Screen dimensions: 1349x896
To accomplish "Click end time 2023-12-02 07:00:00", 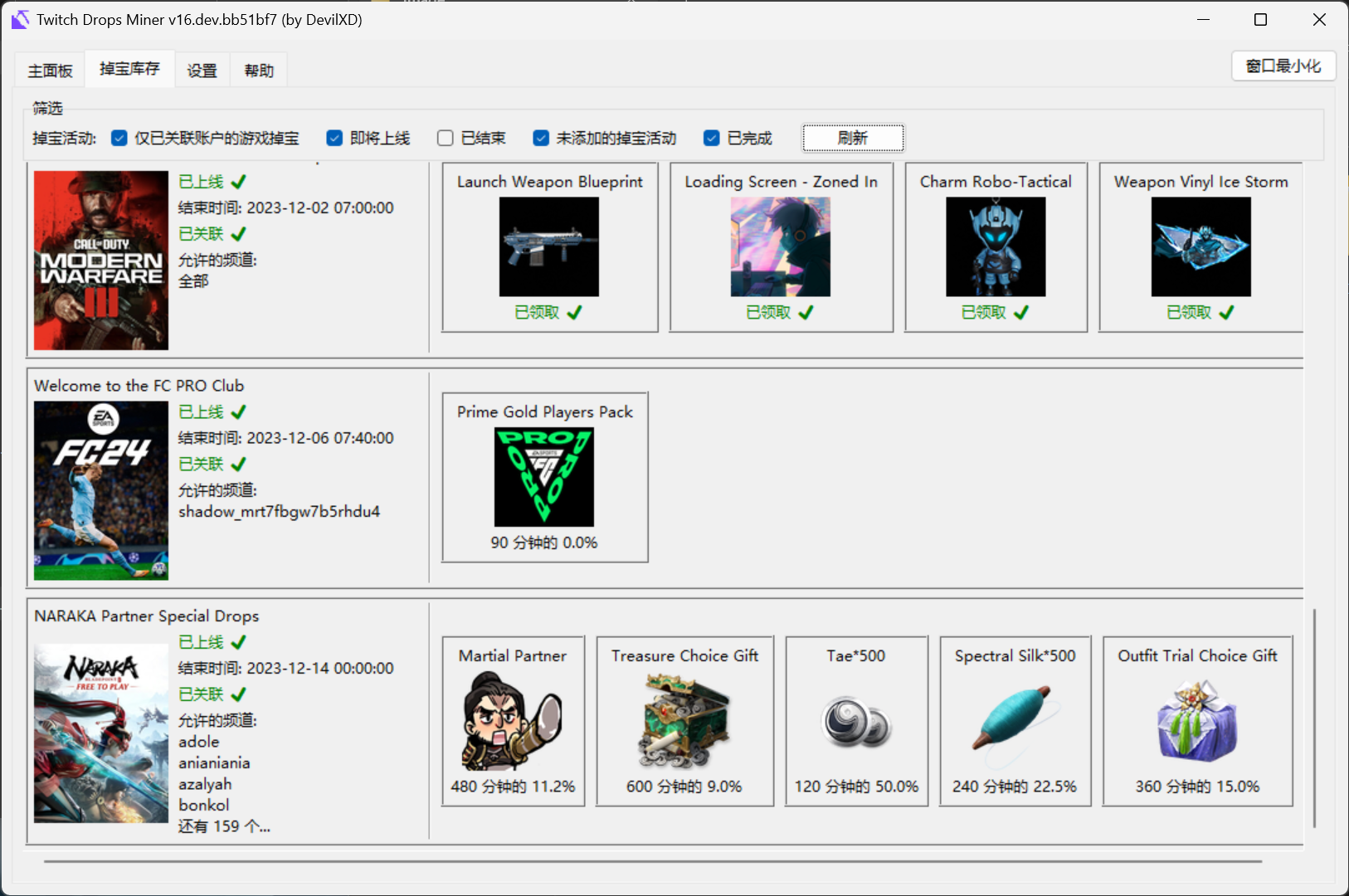I will pos(320,208).
